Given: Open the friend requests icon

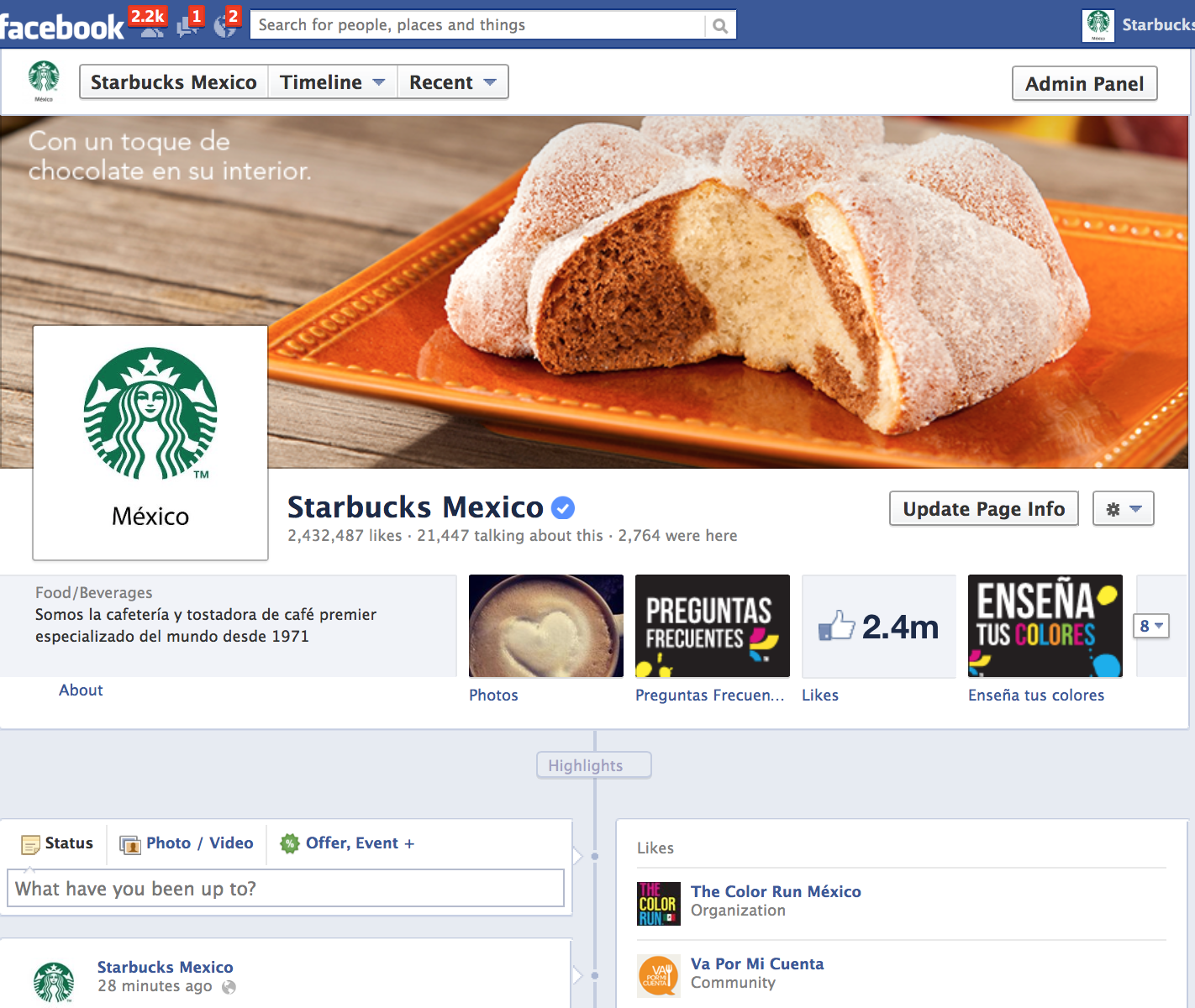Looking at the screenshot, I should pos(151,25).
